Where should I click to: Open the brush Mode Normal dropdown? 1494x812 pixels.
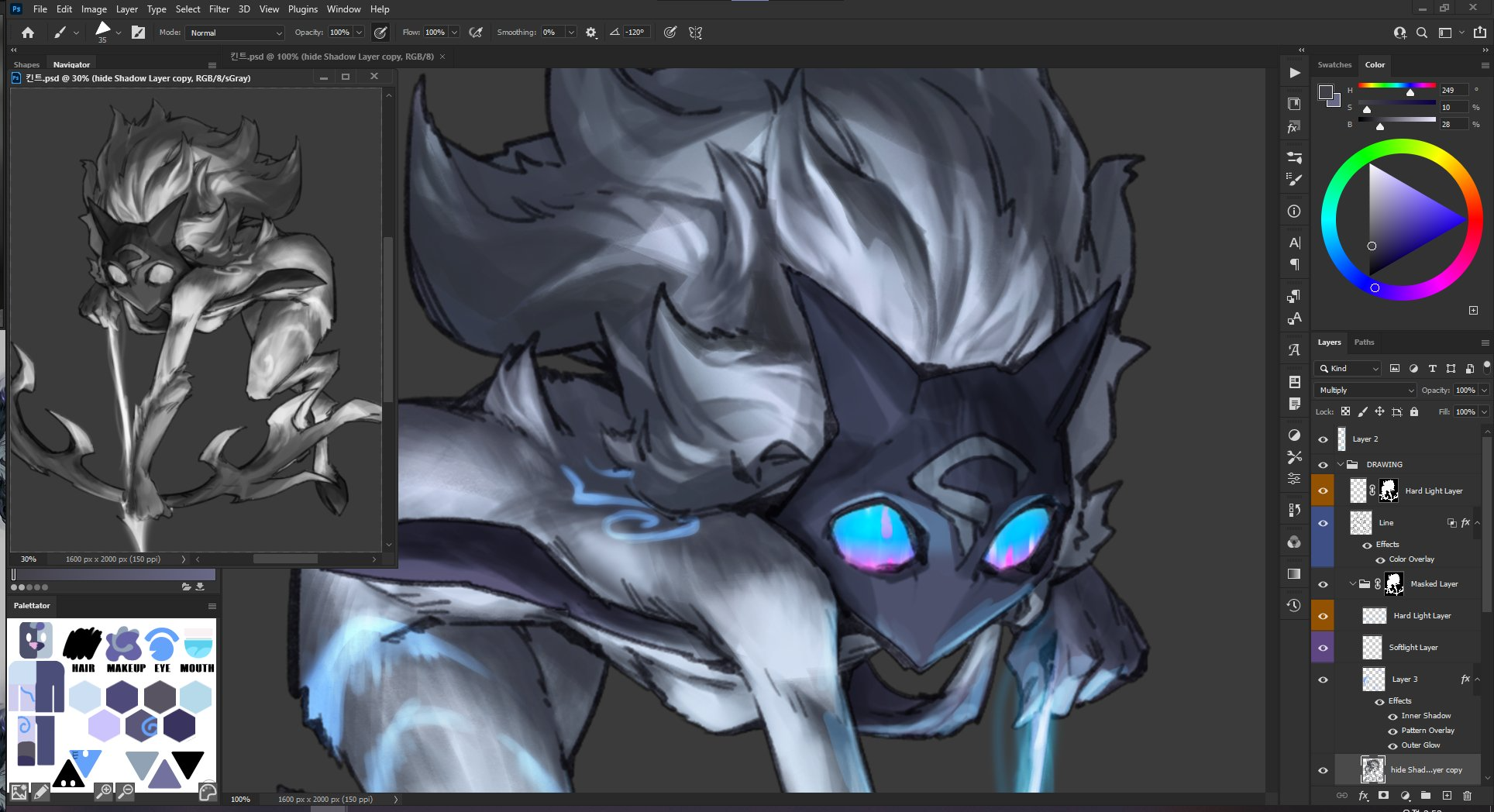pyautogui.click(x=236, y=33)
